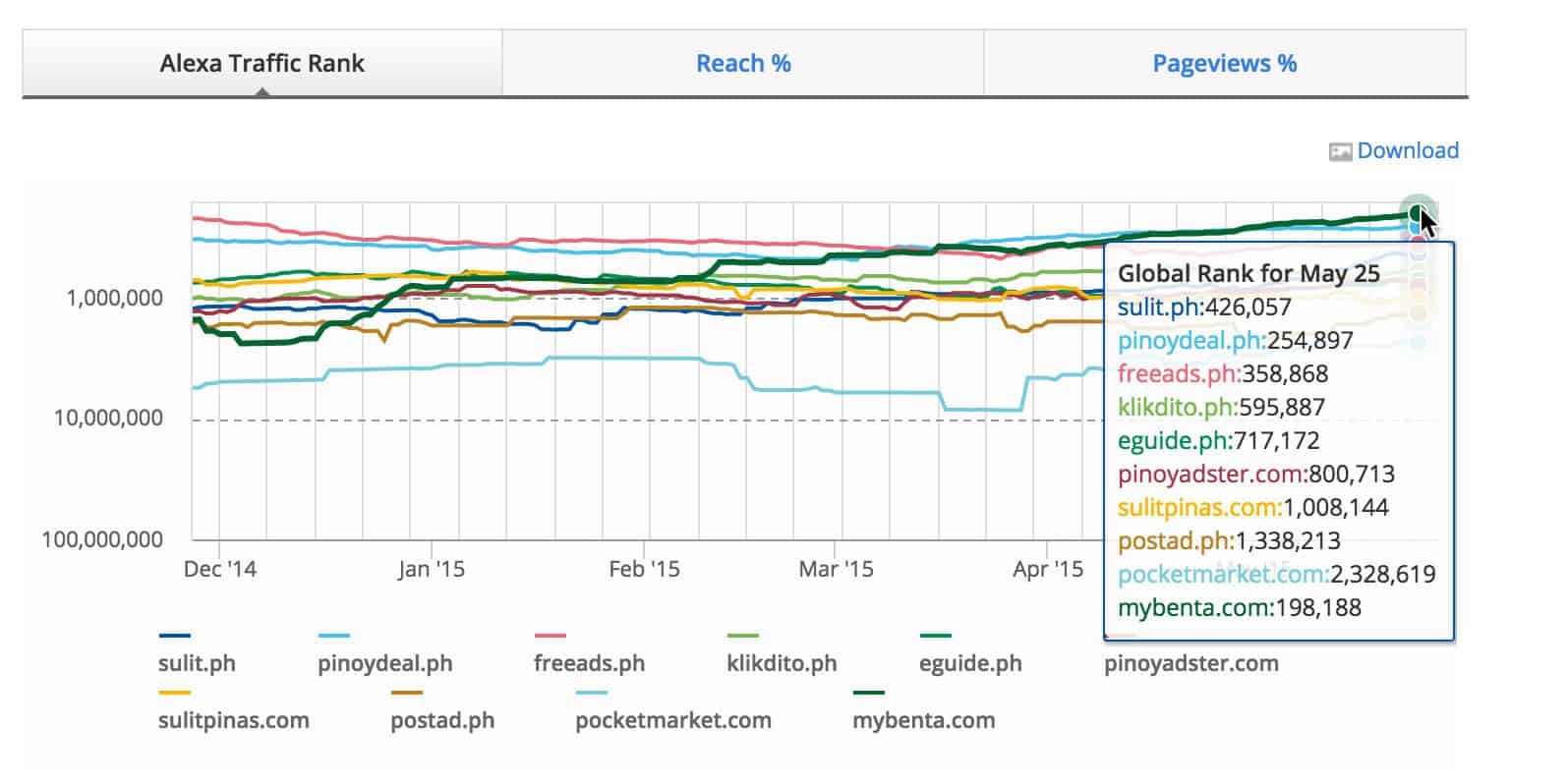Hide the pinoydeal.ph series via legend label
The image size is (1567, 784).
[385, 663]
